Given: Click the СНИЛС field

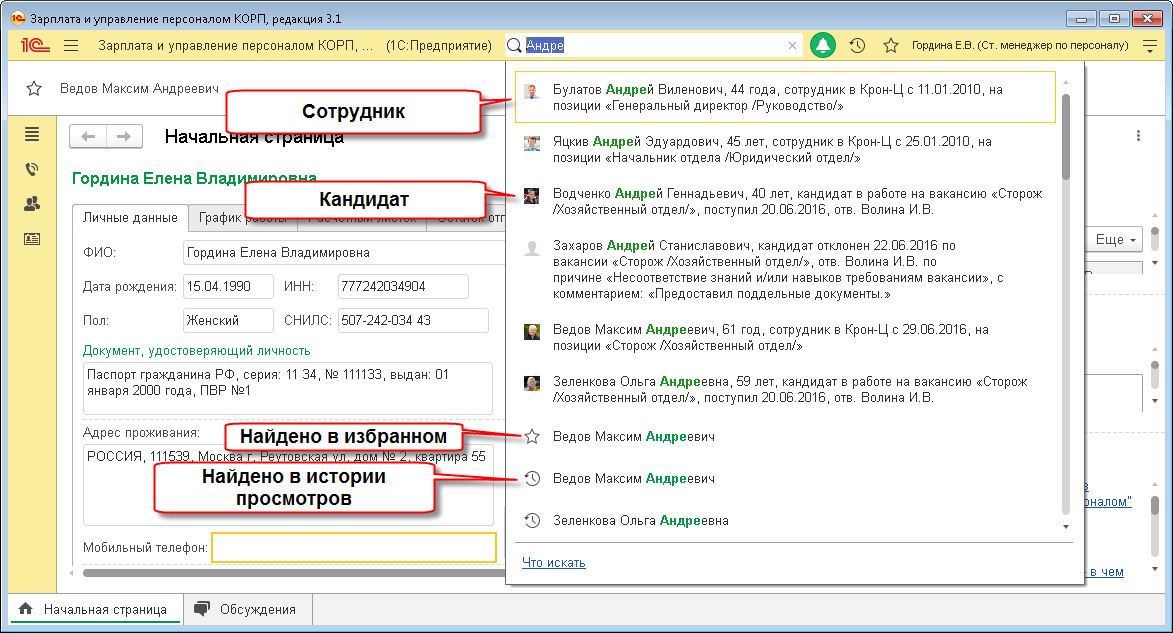Looking at the screenshot, I should click(x=413, y=320).
